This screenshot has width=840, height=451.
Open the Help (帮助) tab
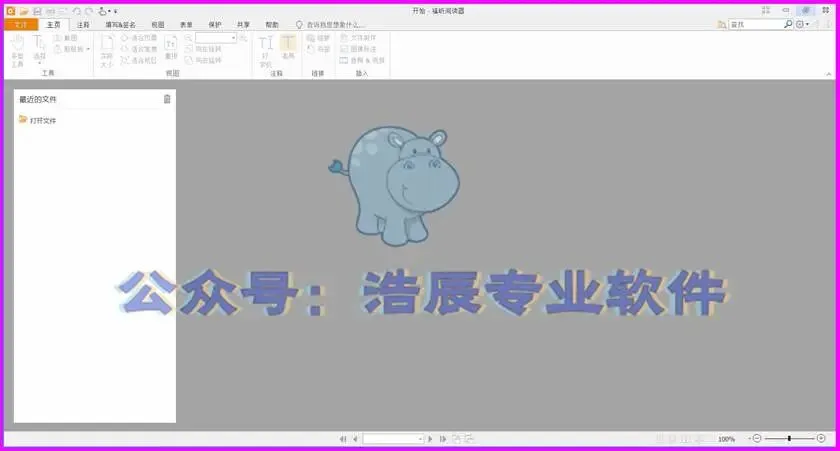[x=272, y=25]
